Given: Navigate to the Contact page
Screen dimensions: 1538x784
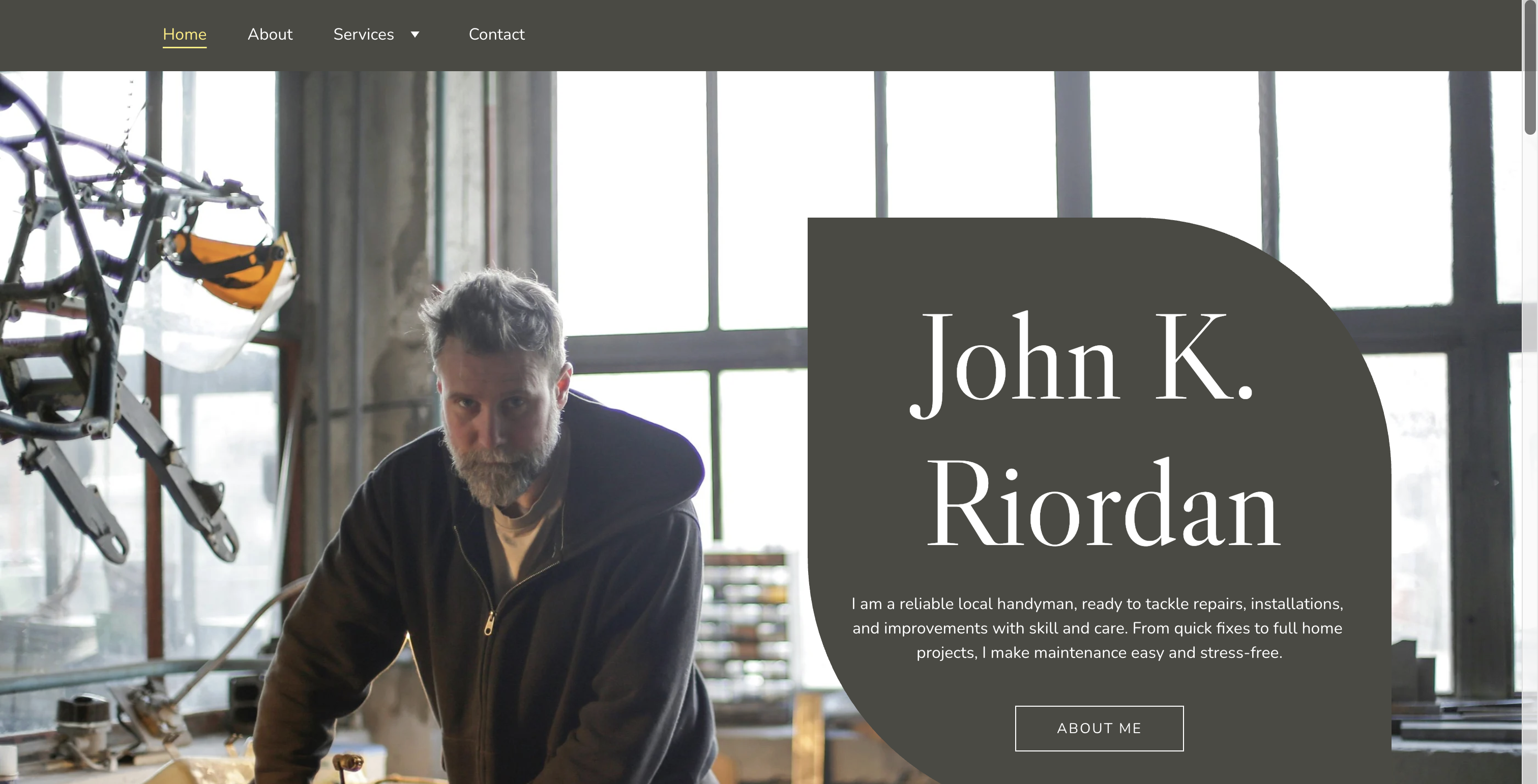Looking at the screenshot, I should click(x=497, y=35).
